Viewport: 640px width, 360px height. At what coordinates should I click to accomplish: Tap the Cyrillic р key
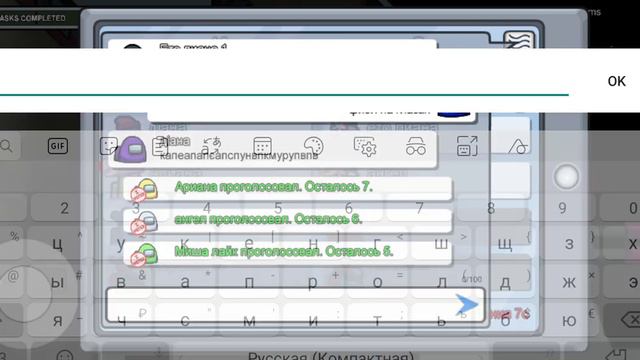tap(313, 282)
